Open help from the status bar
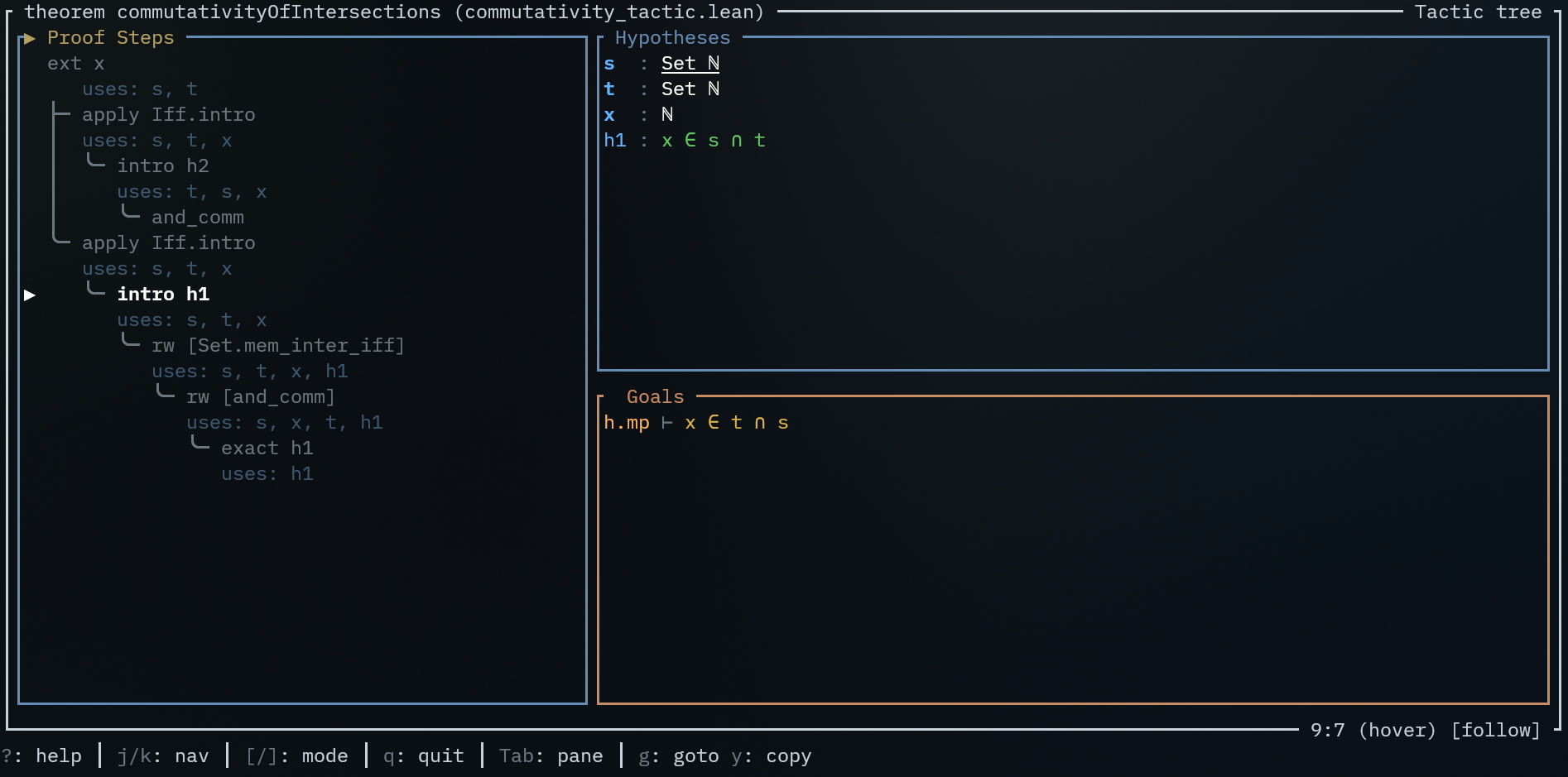The height and width of the screenshot is (777, 1568). tap(41, 755)
